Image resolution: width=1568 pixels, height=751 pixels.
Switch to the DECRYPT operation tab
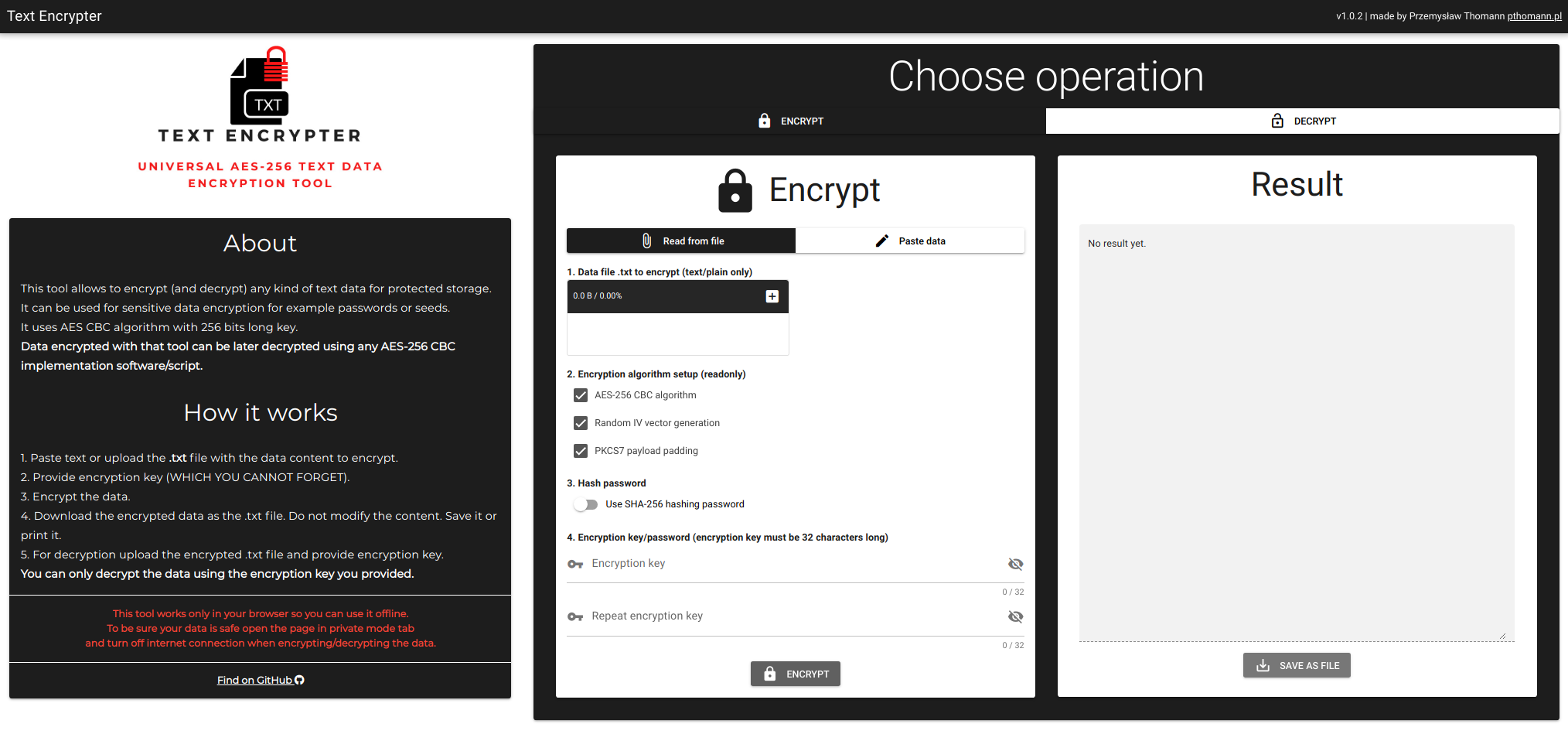[x=1303, y=121]
